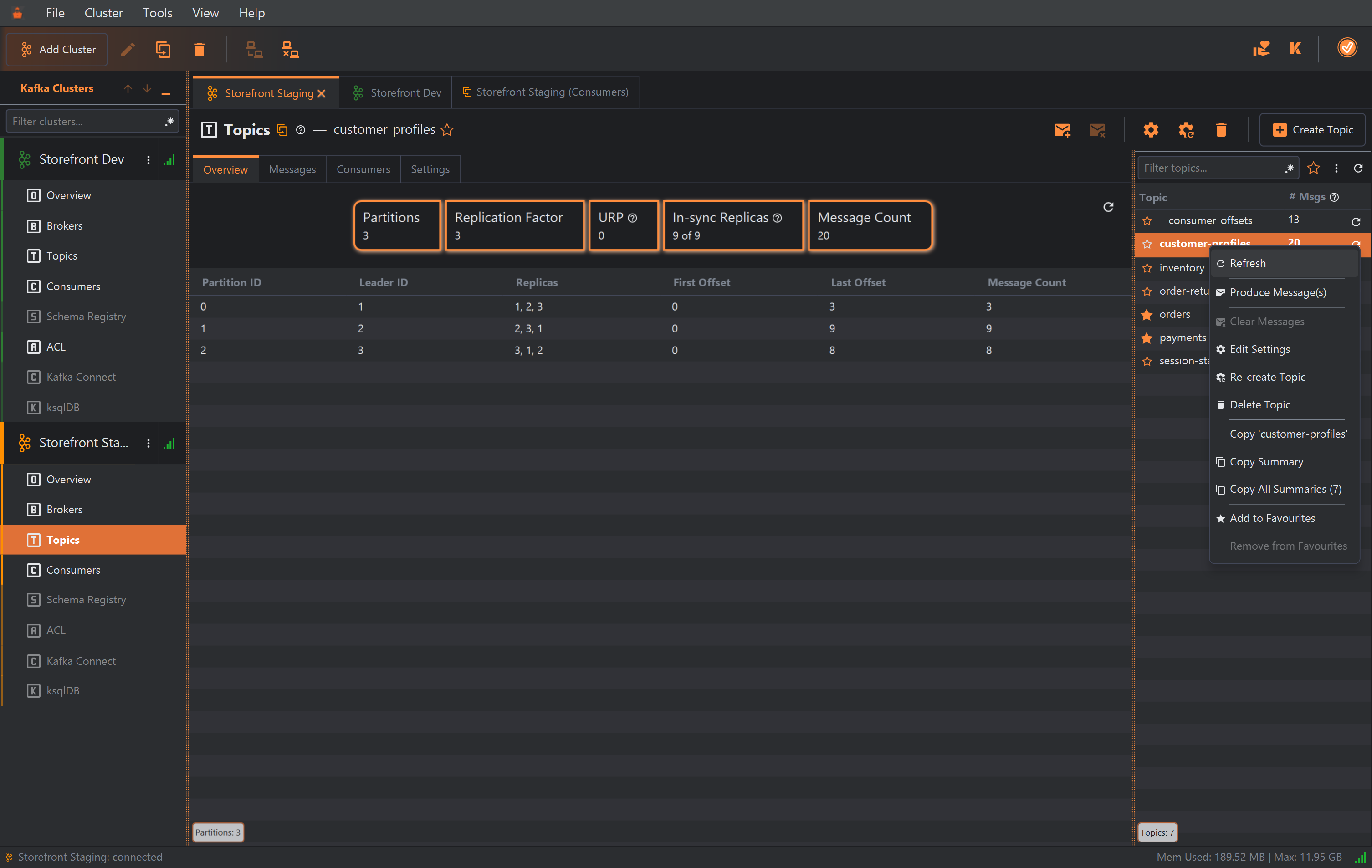Refresh the topics list with the top refresh icon
The height and width of the screenshot is (868, 1372).
tap(1358, 168)
